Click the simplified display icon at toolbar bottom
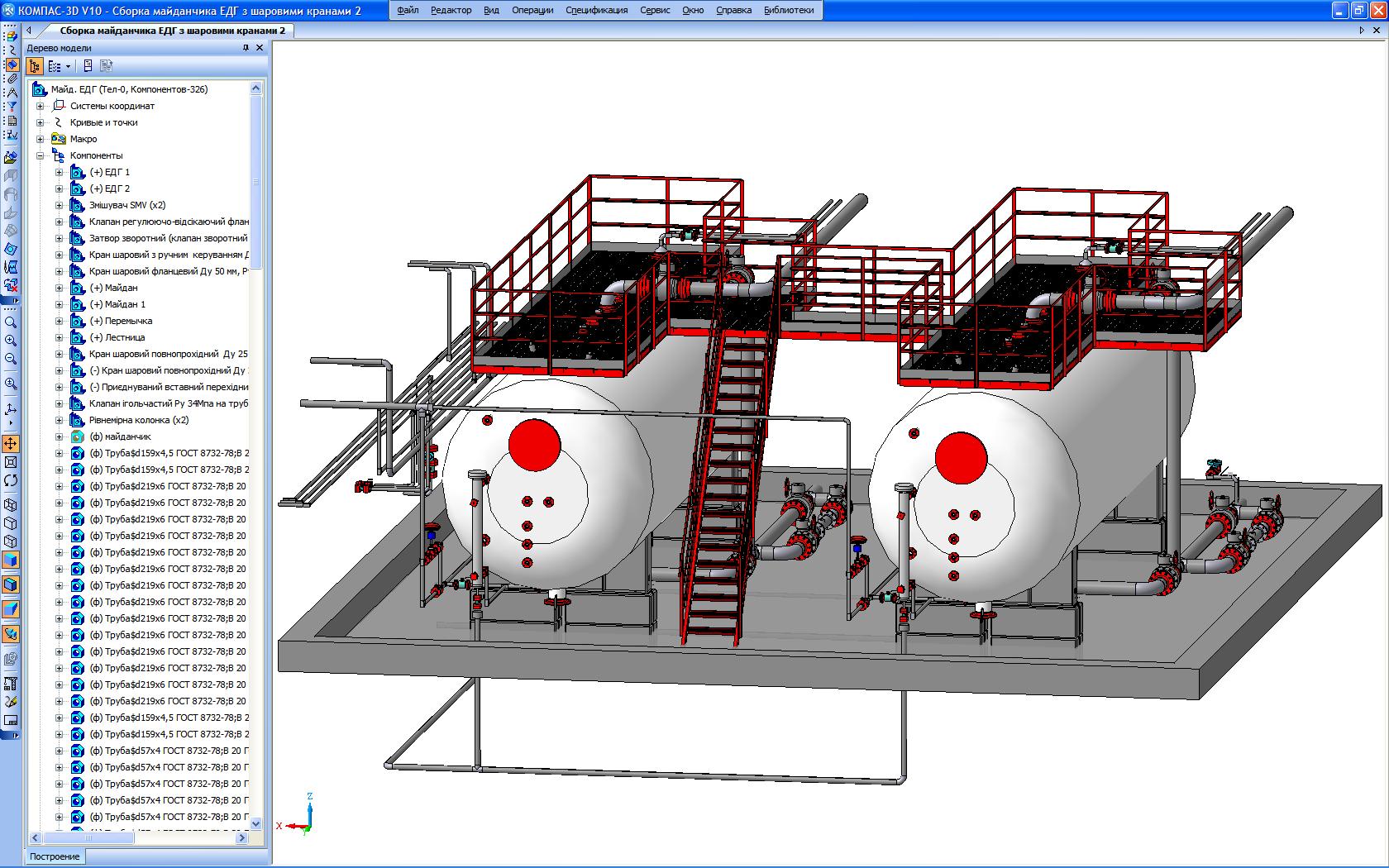 [10, 635]
